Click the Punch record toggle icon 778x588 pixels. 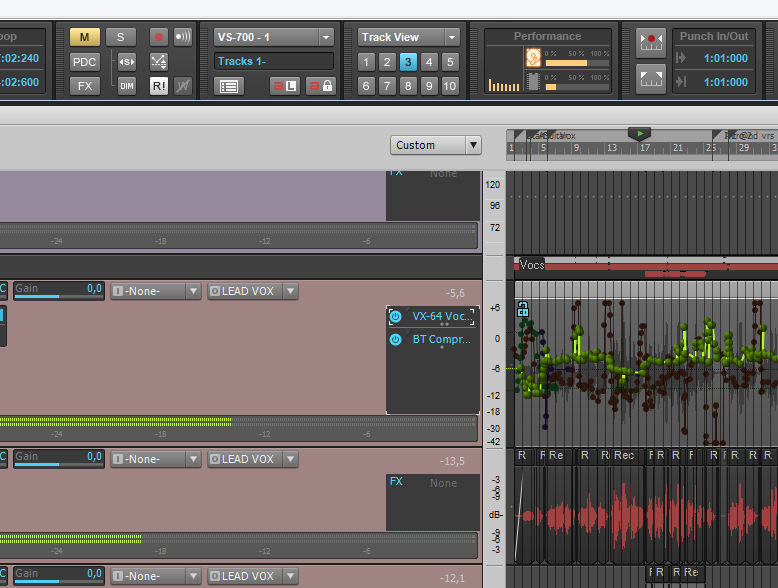click(x=651, y=42)
